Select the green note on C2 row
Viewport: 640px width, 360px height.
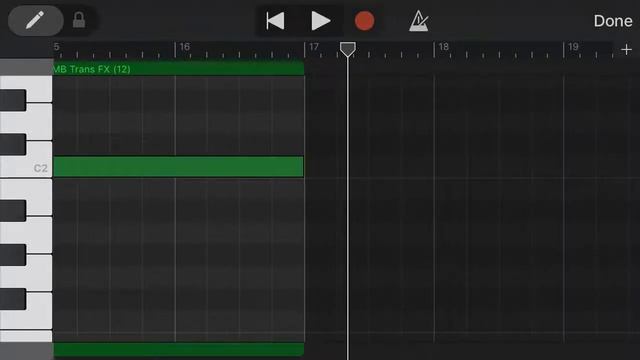click(178, 167)
